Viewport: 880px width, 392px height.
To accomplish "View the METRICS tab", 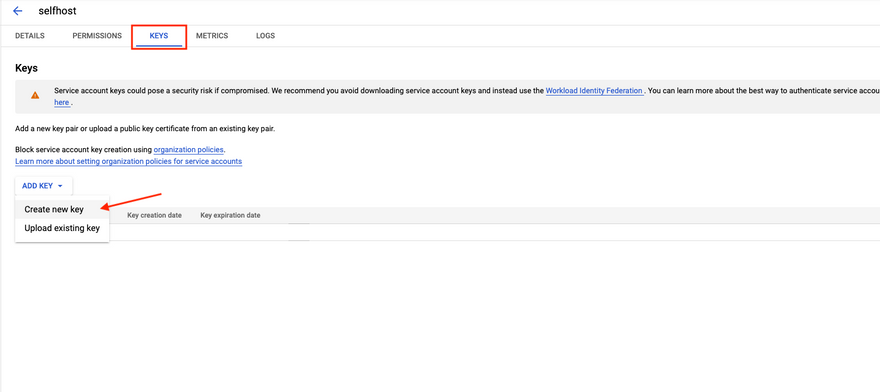I will 212,35.
